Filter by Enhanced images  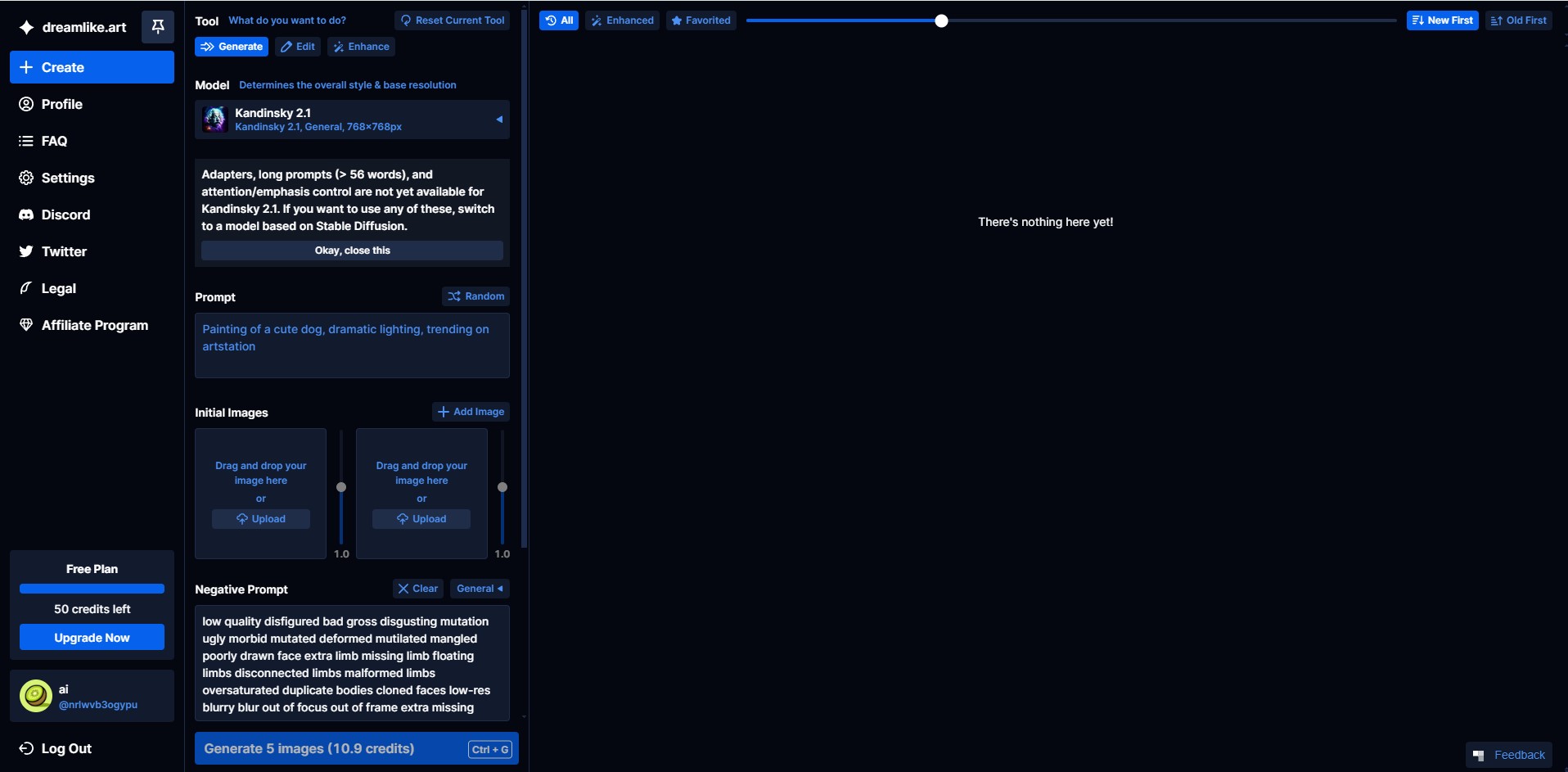click(622, 20)
